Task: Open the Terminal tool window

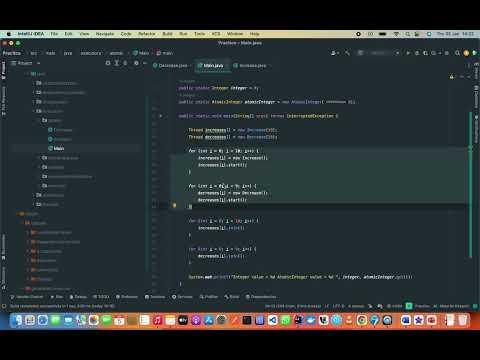Action: coord(155,297)
